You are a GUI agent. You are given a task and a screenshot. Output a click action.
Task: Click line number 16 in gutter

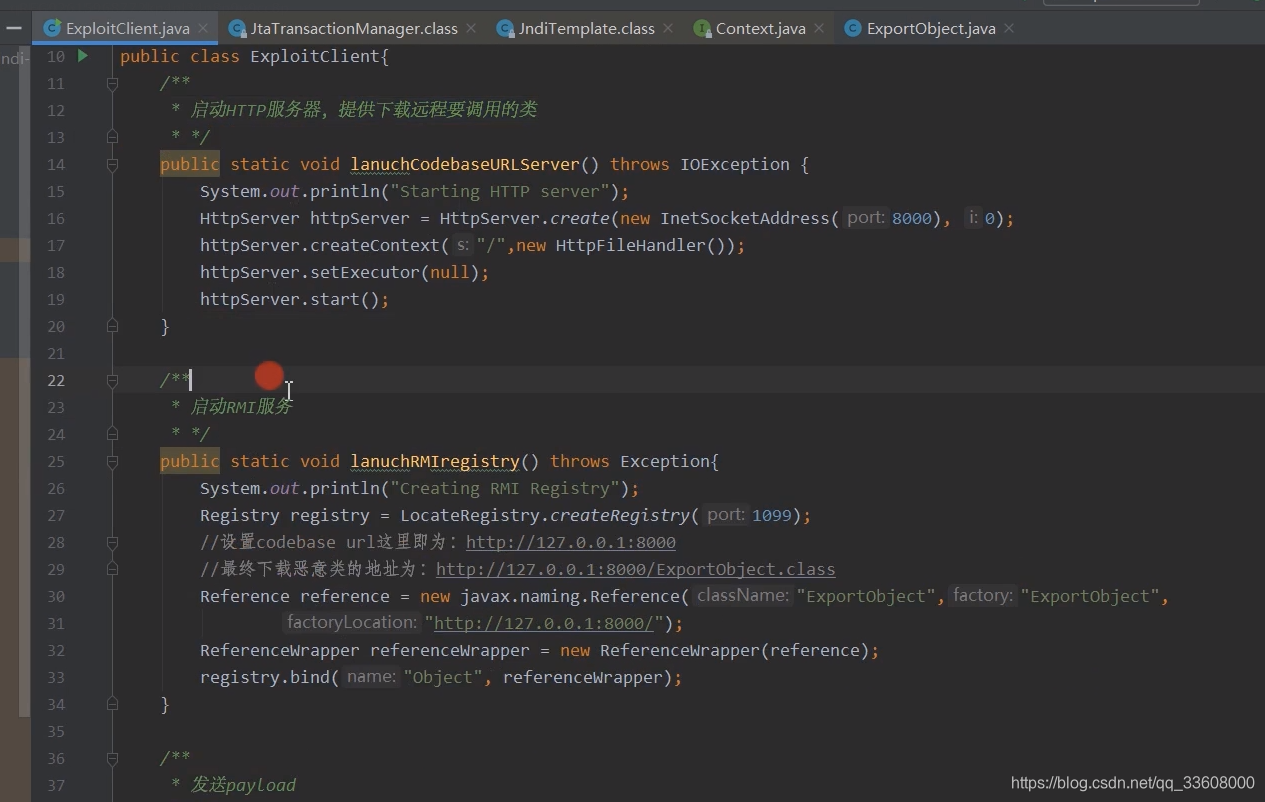click(55, 218)
